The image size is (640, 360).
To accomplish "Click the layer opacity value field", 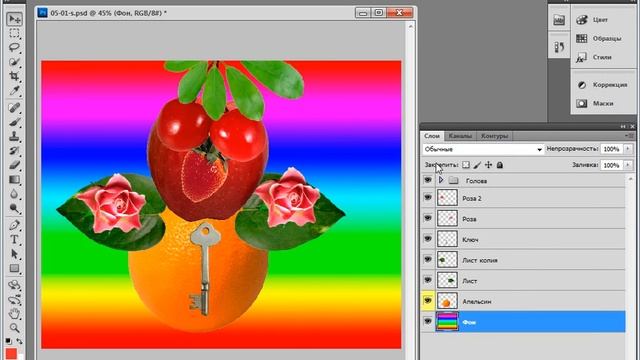I will [611, 149].
